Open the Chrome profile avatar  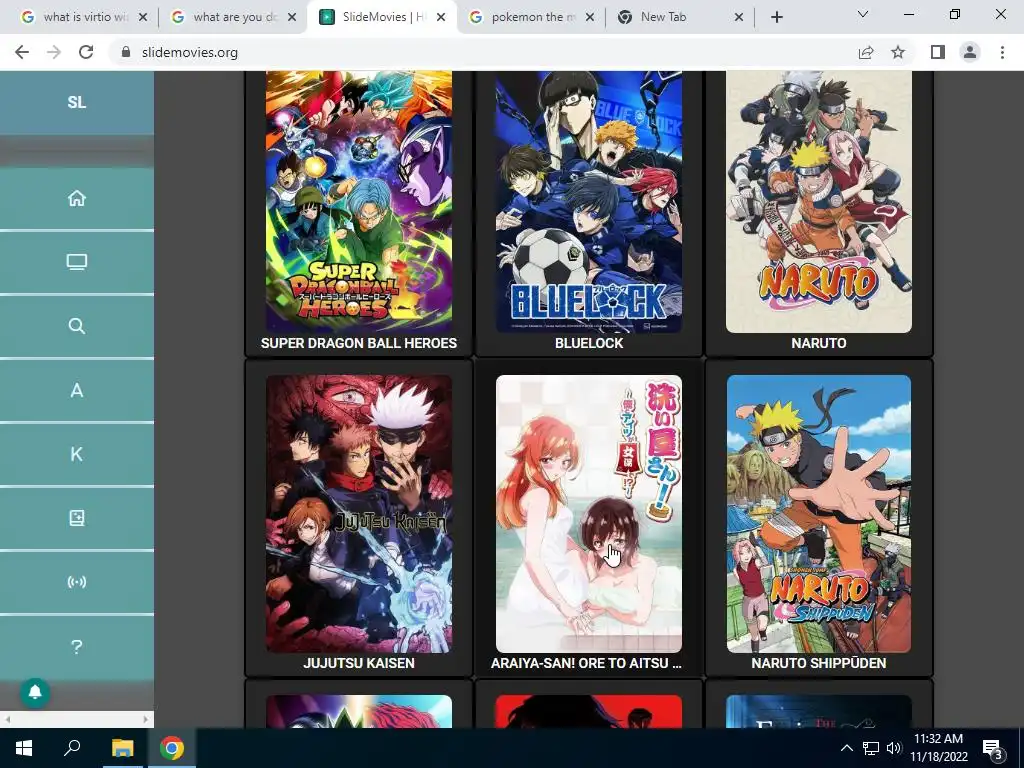[x=970, y=52]
